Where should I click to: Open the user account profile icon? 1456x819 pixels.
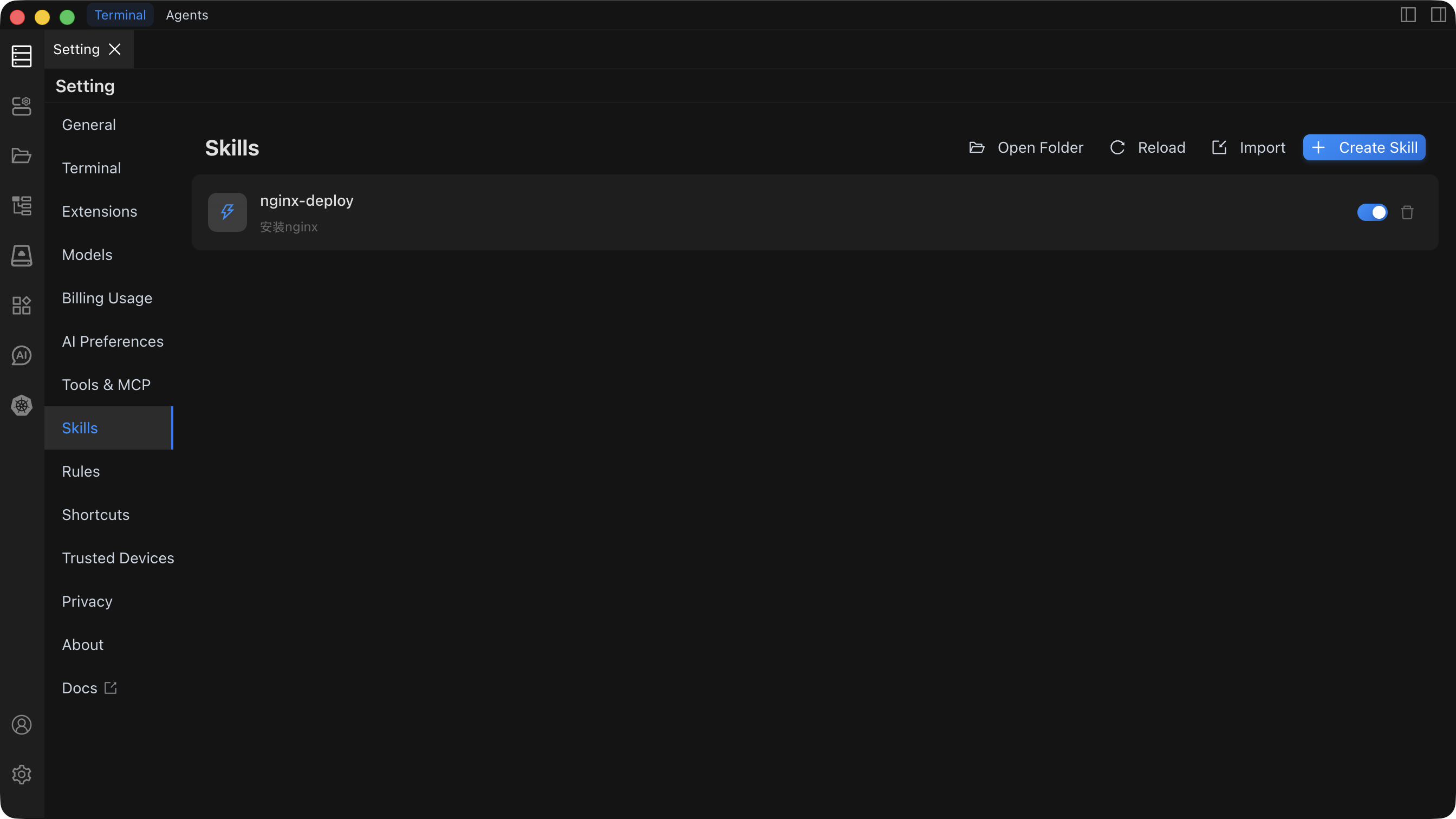coord(22,725)
